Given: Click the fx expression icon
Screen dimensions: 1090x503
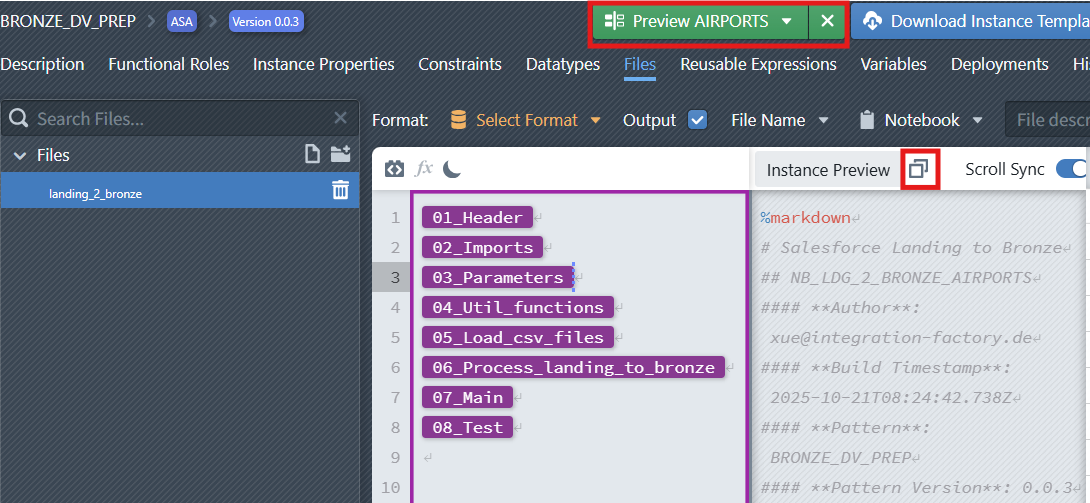Looking at the screenshot, I should (424, 170).
